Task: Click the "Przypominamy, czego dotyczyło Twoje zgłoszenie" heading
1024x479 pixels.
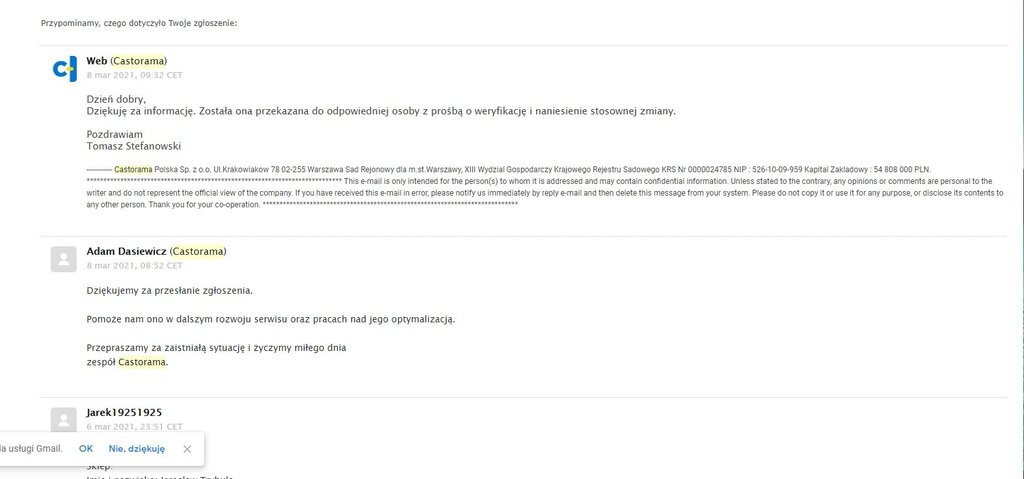Action: (x=139, y=23)
